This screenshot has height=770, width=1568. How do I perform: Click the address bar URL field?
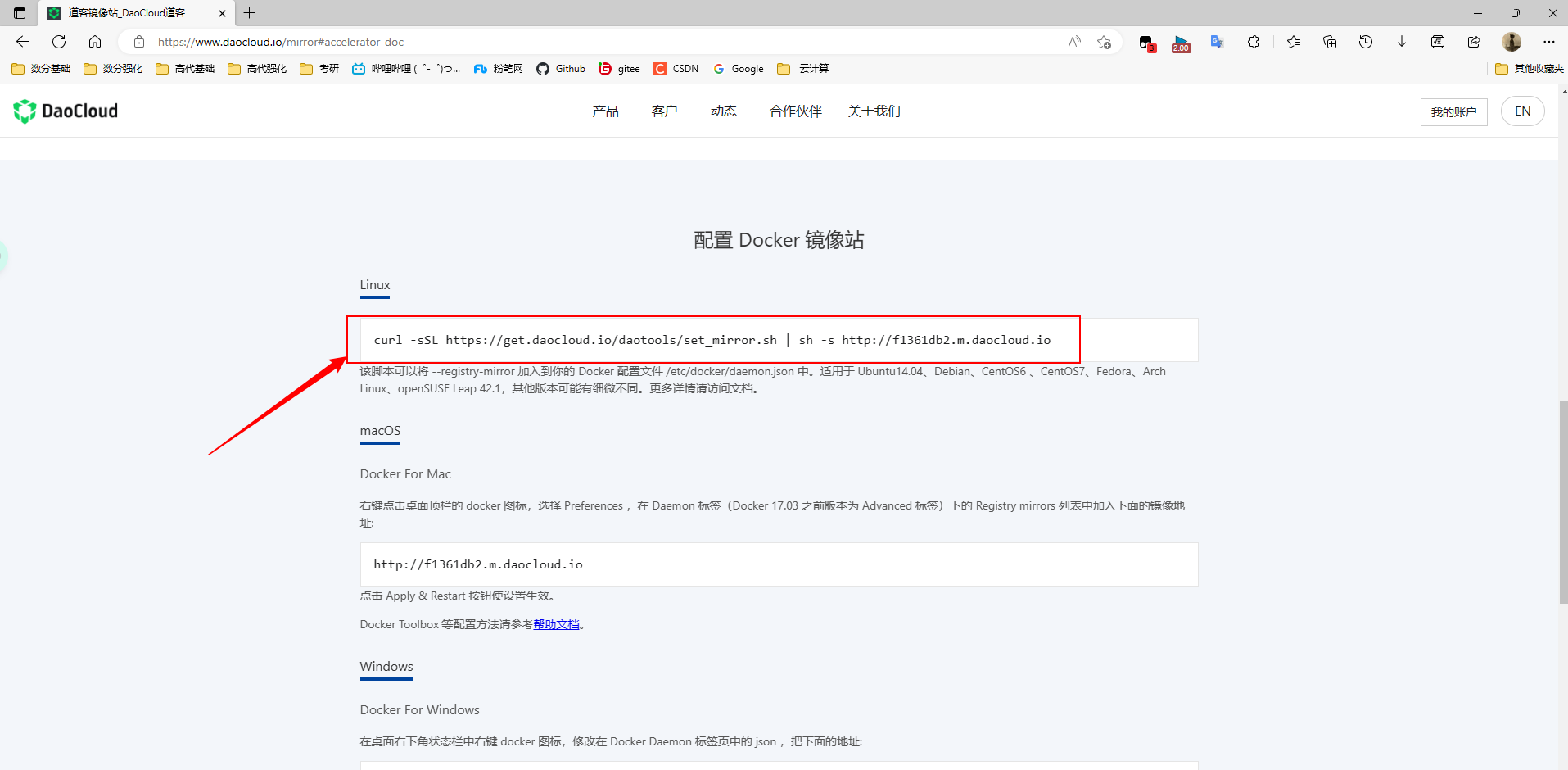point(573,42)
